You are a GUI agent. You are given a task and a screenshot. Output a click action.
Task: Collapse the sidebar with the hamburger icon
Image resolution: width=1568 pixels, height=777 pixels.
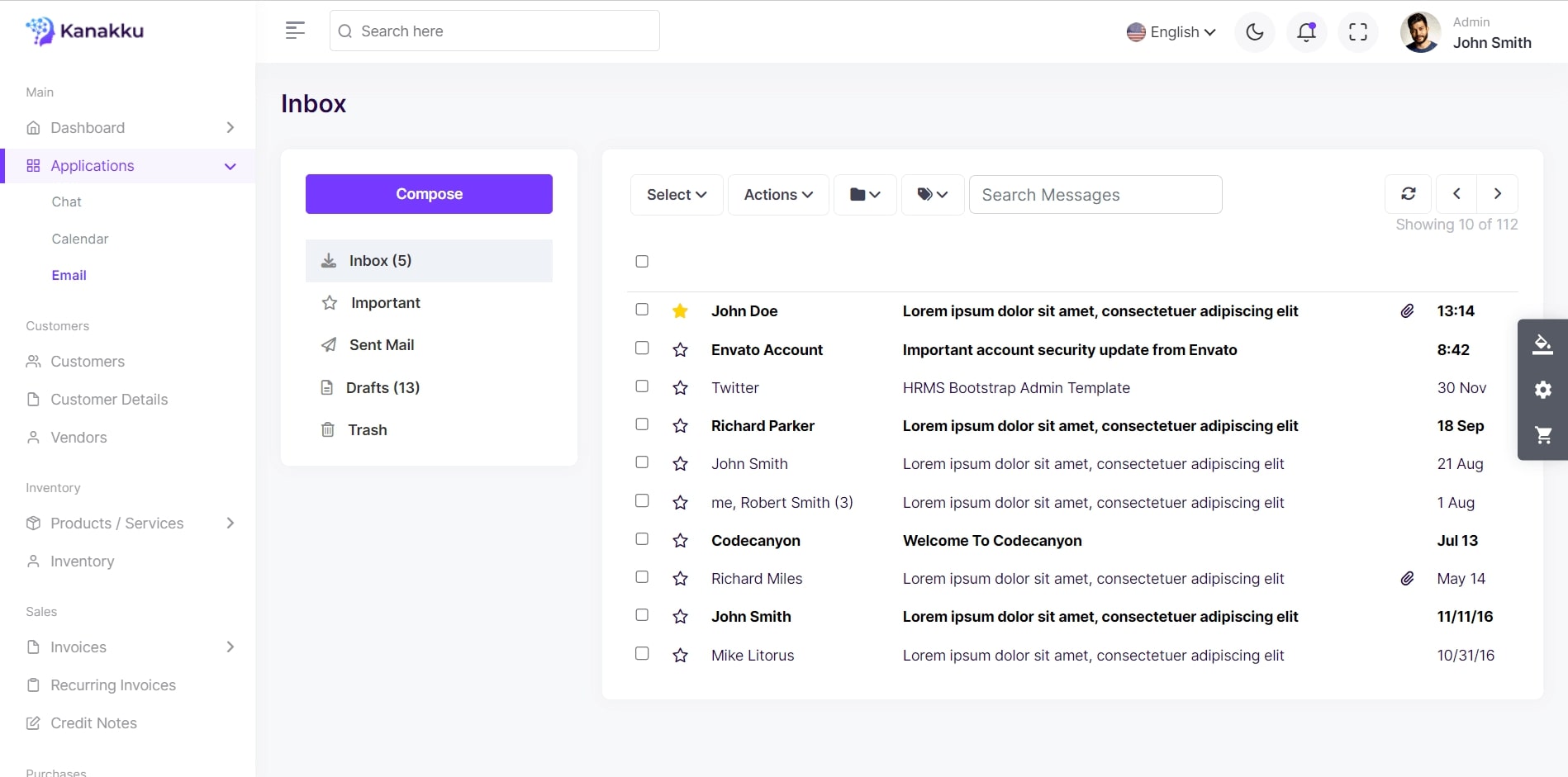[x=295, y=31]
